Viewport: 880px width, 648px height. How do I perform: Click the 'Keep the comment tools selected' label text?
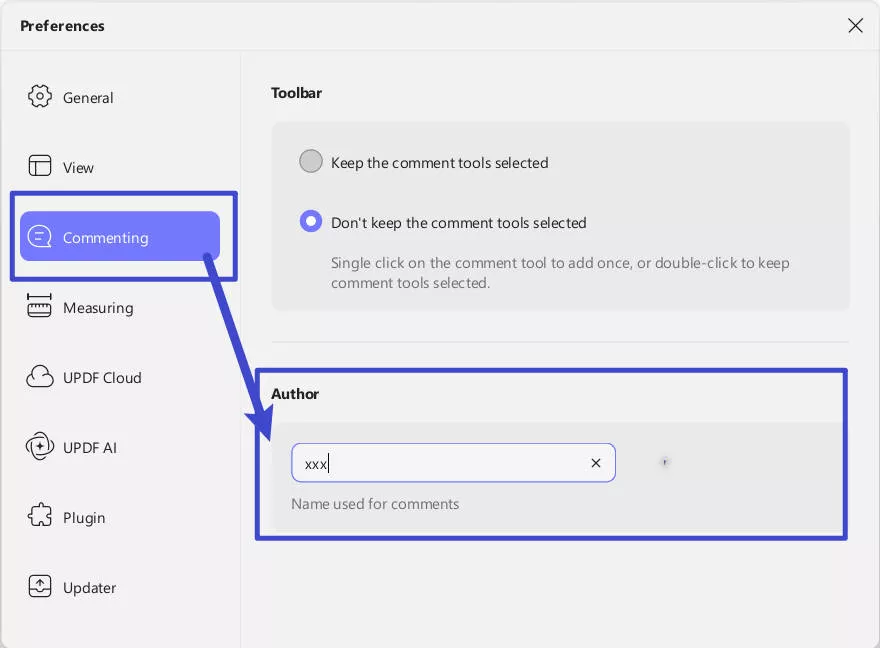(x=439, y=163)
